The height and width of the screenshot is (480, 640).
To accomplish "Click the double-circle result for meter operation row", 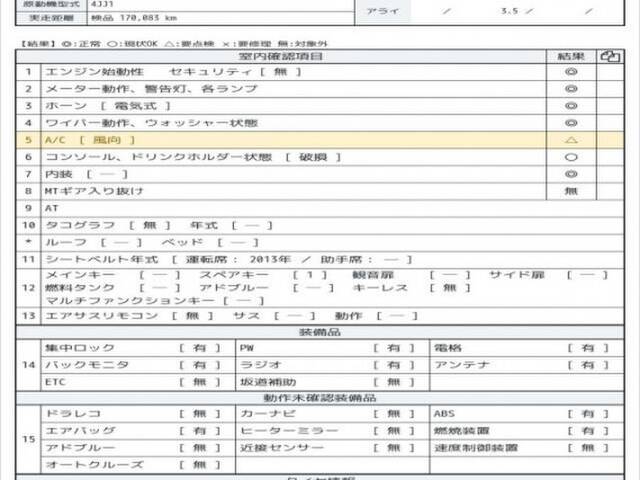I will coord(571,89).
